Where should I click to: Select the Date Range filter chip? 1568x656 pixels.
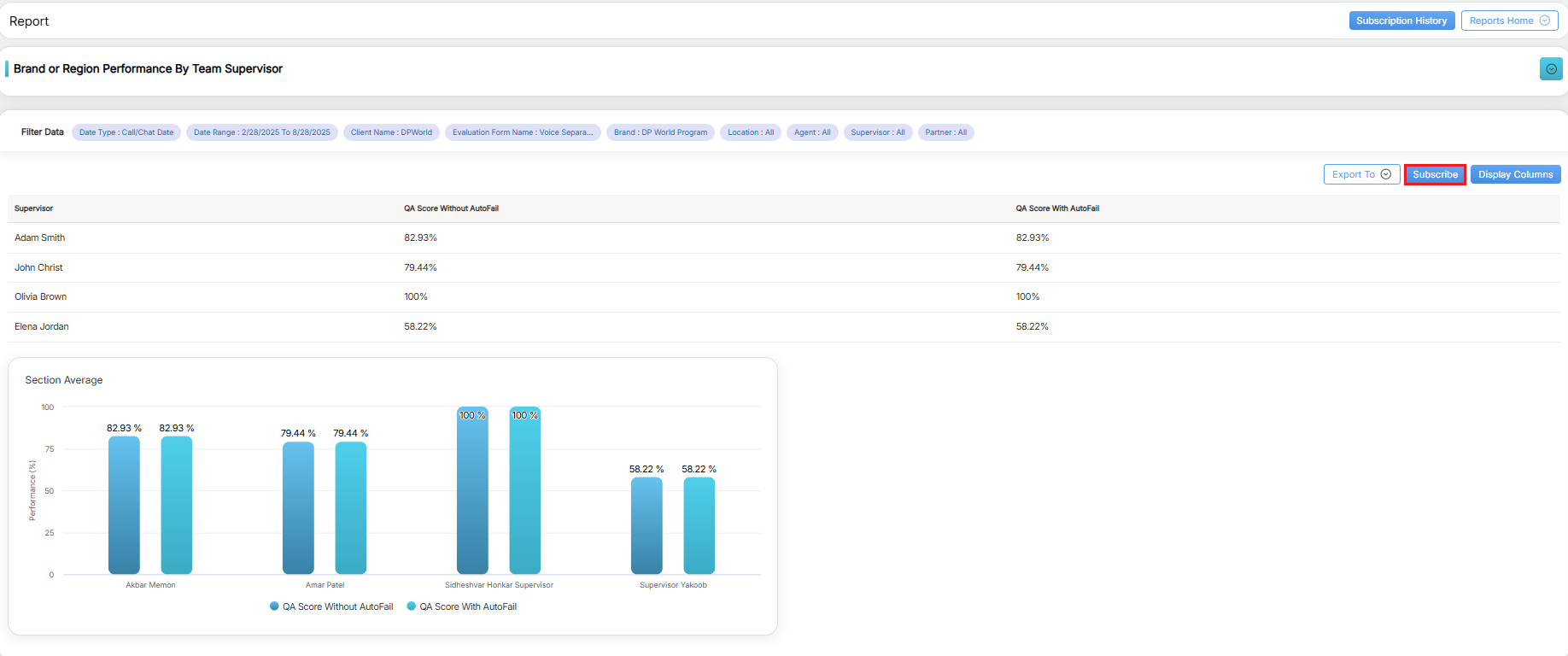[261, 132]
